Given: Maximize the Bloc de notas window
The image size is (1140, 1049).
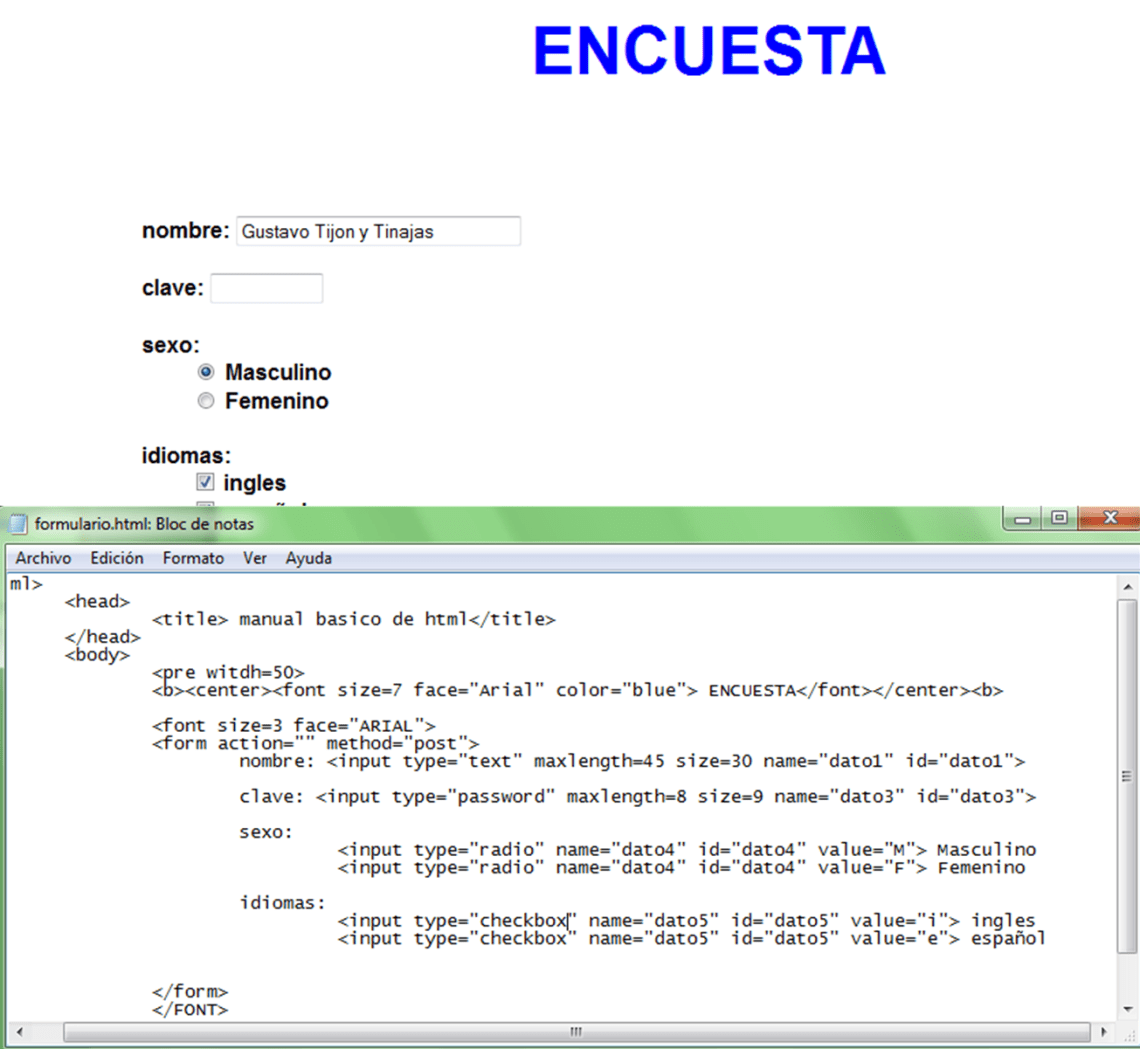Looking at the screenshot, I should (1058, 519).
